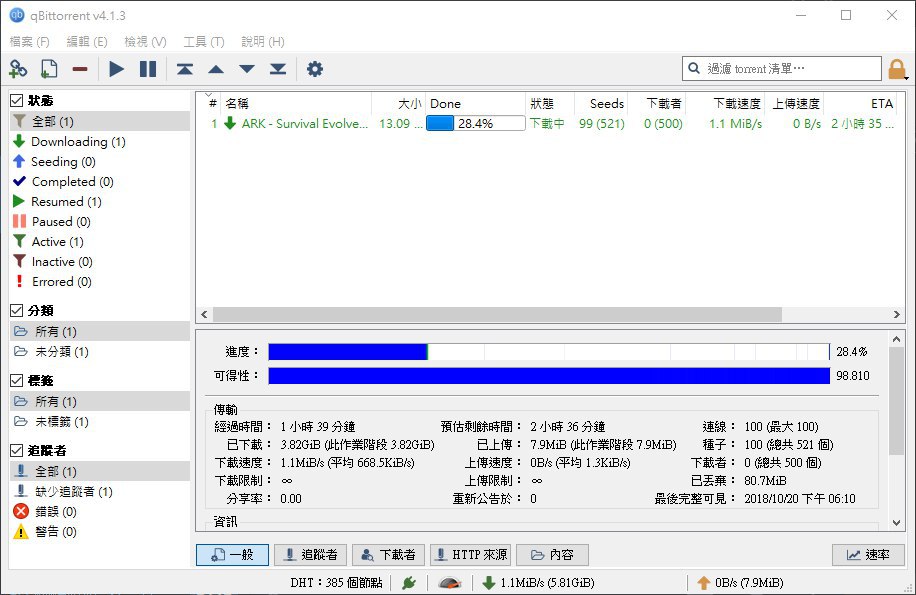This screenshot has width=916, height=595.
Task: Switch to the HTTP 來源 tab
Action: click(471, 555)
